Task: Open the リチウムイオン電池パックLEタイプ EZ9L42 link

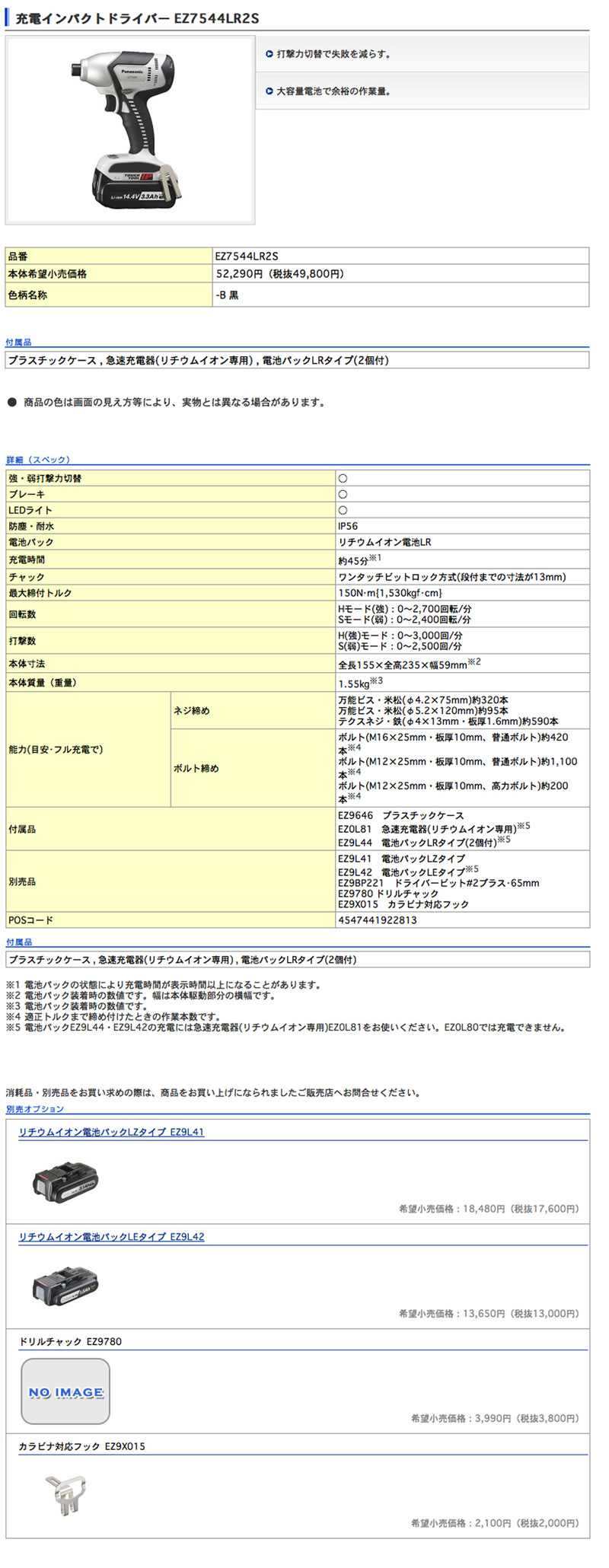Action: click(111, 1237)
